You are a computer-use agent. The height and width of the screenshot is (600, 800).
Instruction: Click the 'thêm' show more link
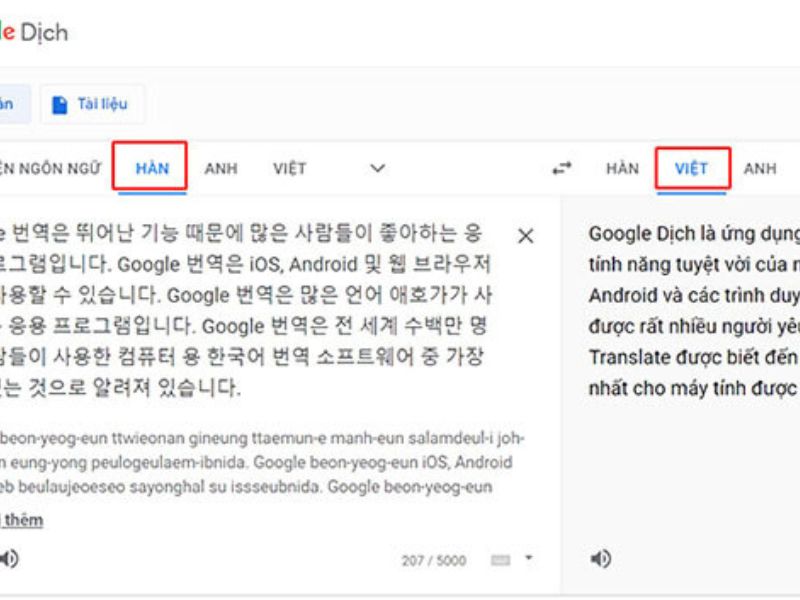[x=23, y=520]
